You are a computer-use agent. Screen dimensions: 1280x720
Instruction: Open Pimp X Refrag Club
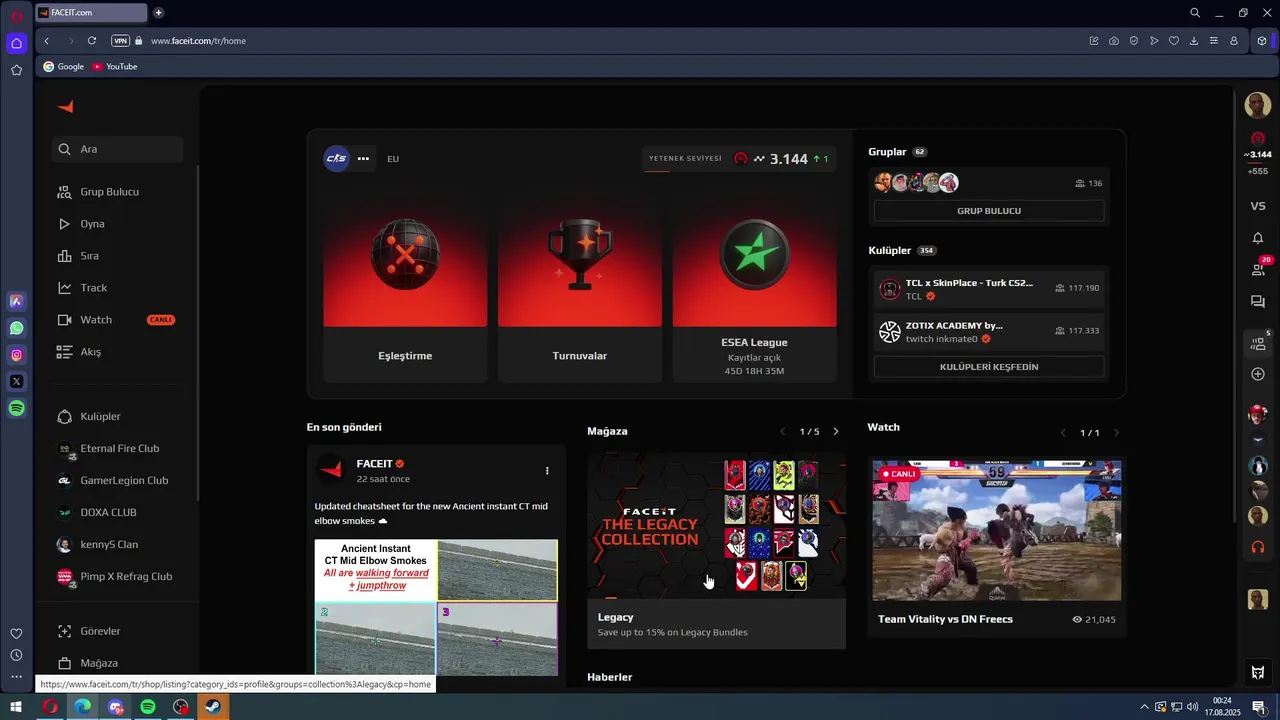click(126, 576)
